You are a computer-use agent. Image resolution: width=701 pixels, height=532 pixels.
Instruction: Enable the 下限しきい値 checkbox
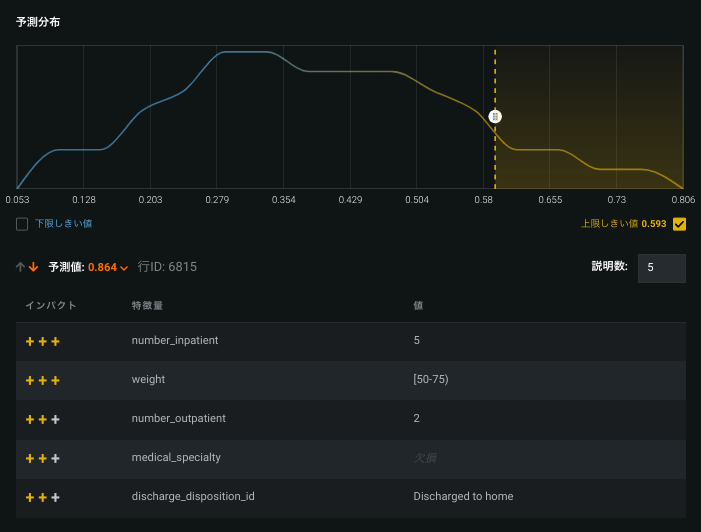[x=22, y=224]
